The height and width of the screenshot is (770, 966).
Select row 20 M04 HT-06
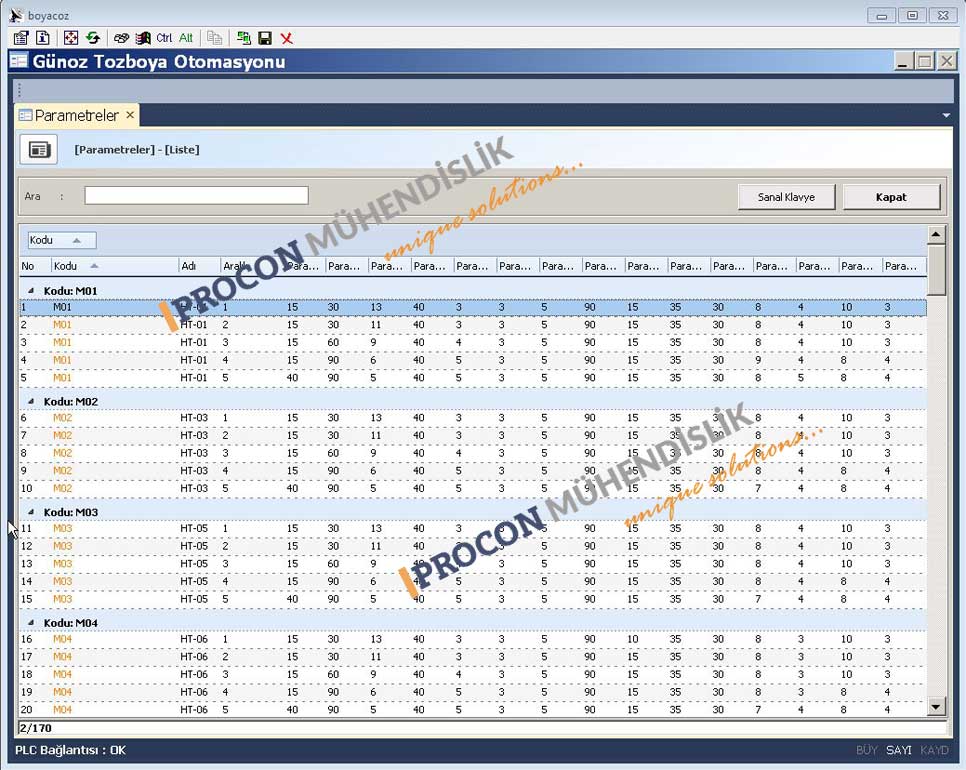click(x=473, y=710)
